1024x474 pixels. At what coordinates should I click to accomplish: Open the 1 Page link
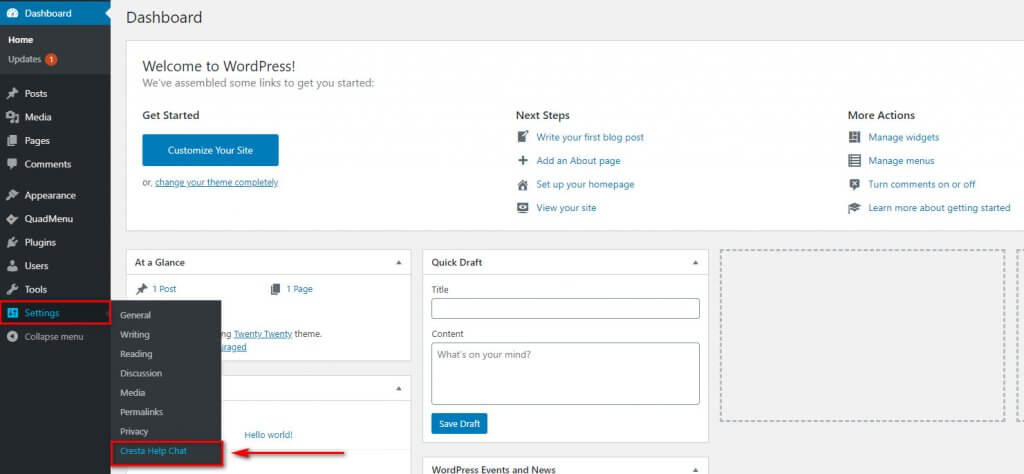click(299, 289)
